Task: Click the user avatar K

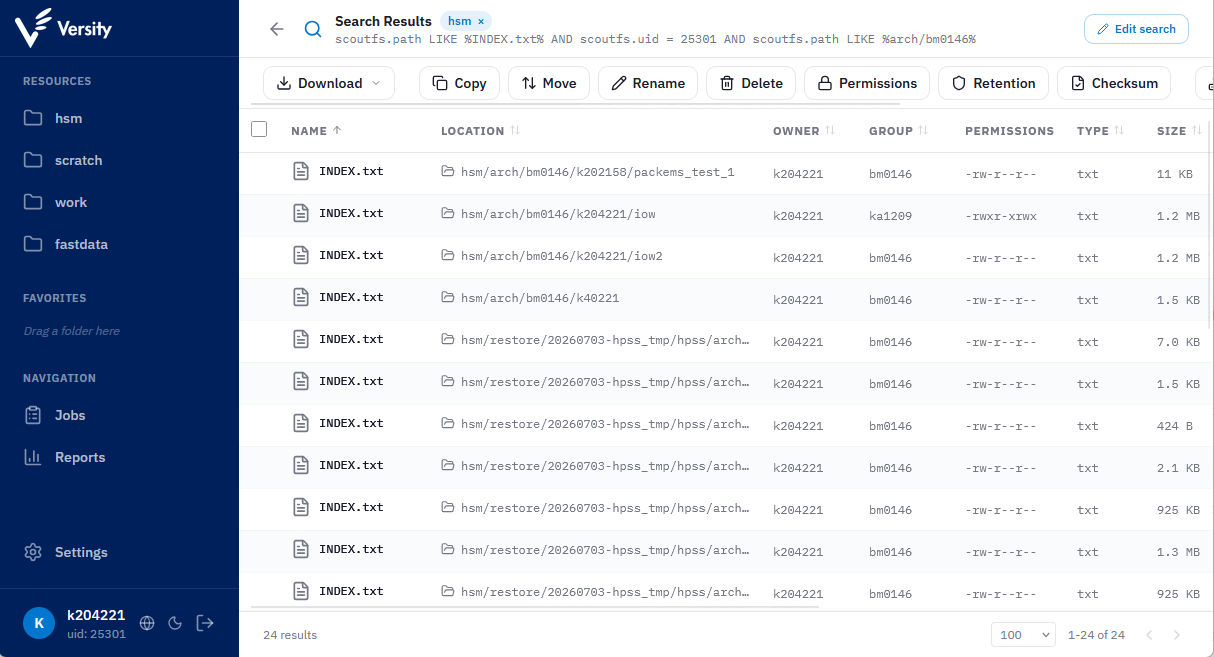Action: click(39, 623)
